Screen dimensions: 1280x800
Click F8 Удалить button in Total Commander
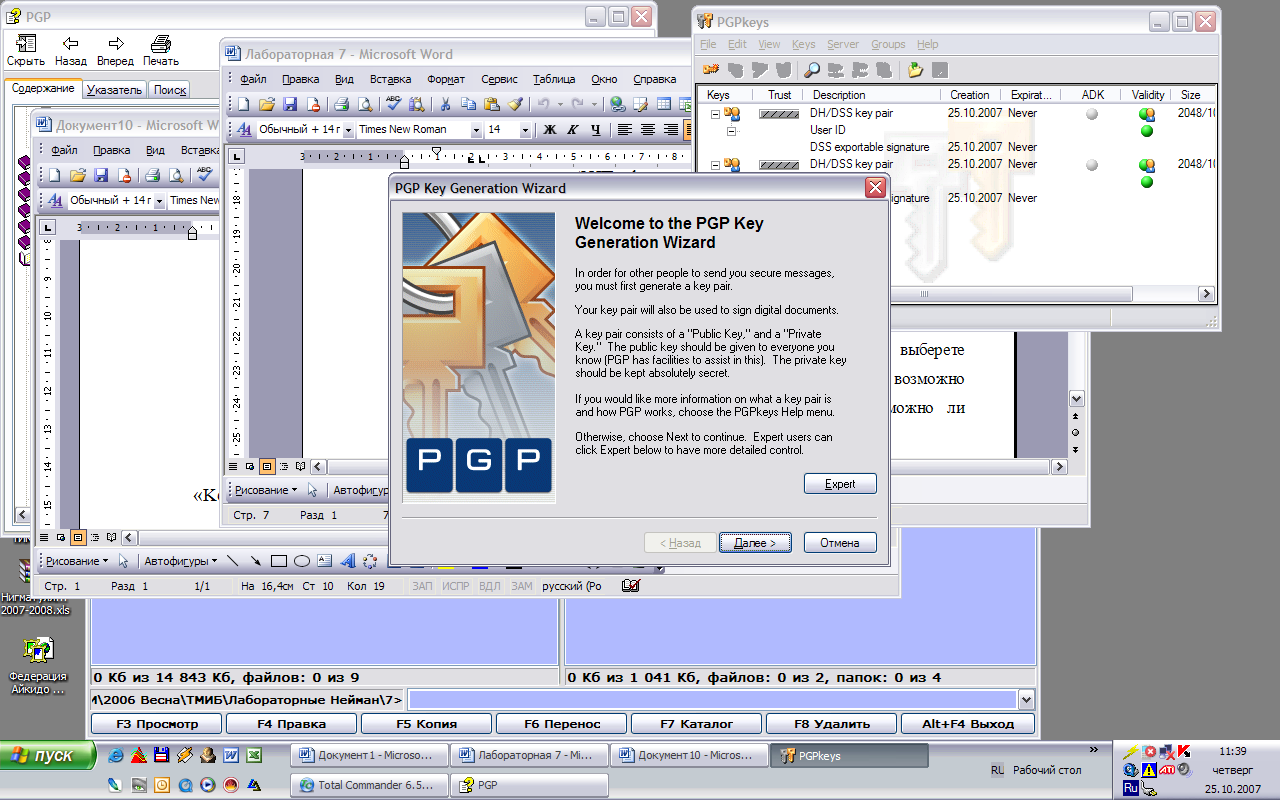pyautogui.click(x=832, y=724)
